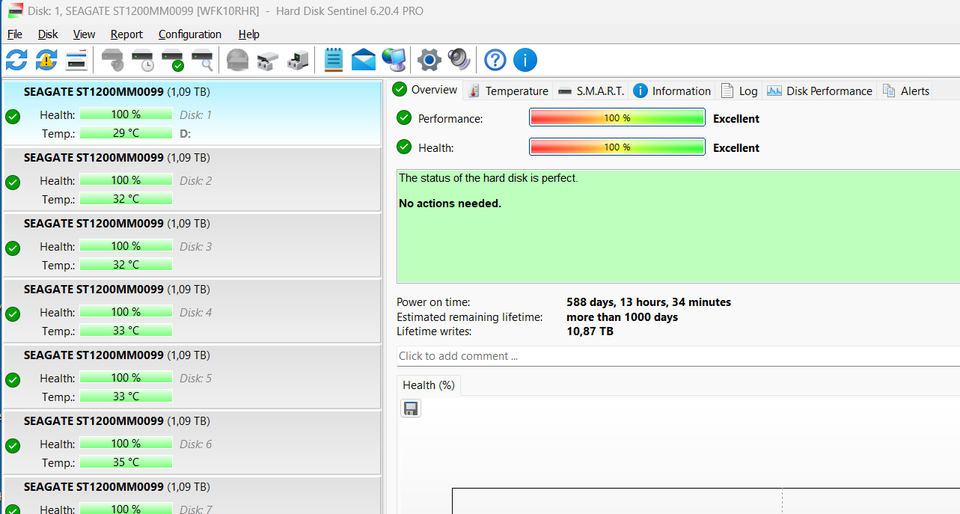Click the green status icon of Disk 3
This screenshot has width=960, height=514.
coord(13,248)
